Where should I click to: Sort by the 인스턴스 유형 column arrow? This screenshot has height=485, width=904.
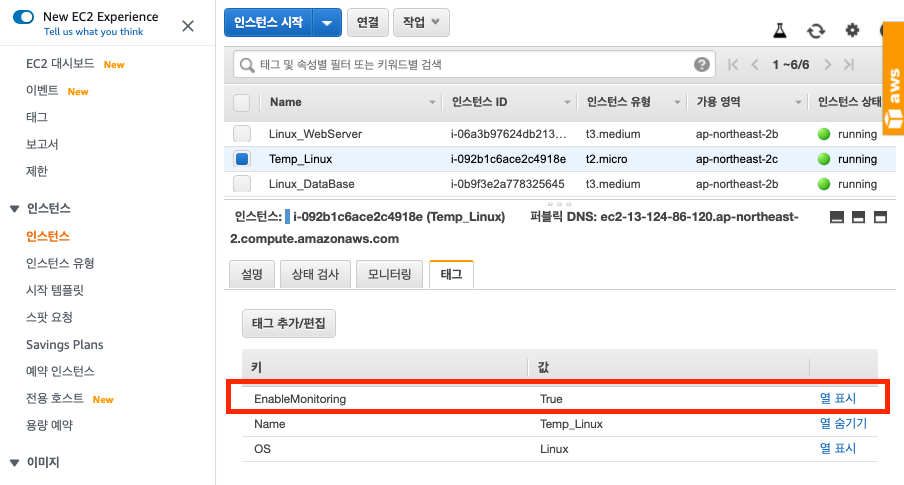click(x=677, y=103)
